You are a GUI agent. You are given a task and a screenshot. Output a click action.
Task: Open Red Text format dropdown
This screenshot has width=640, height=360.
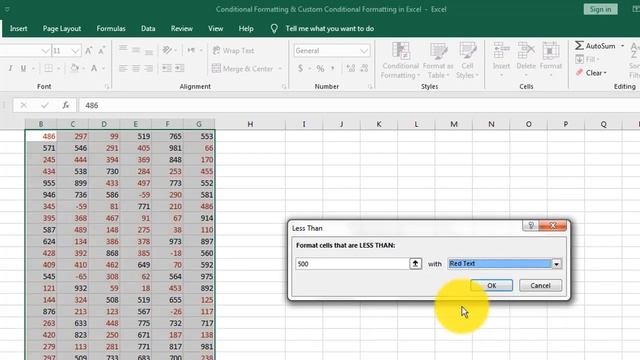[556, 264]
